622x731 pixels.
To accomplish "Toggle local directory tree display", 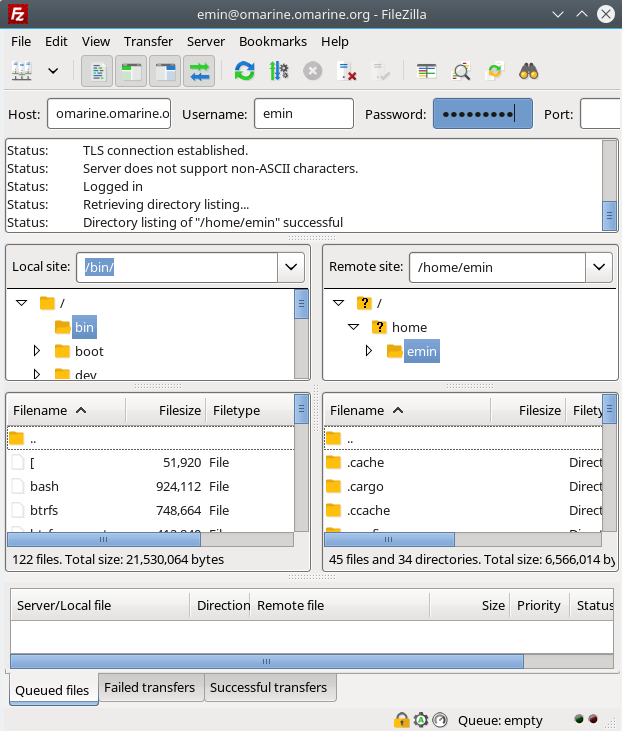I will [x=131, y=71].
